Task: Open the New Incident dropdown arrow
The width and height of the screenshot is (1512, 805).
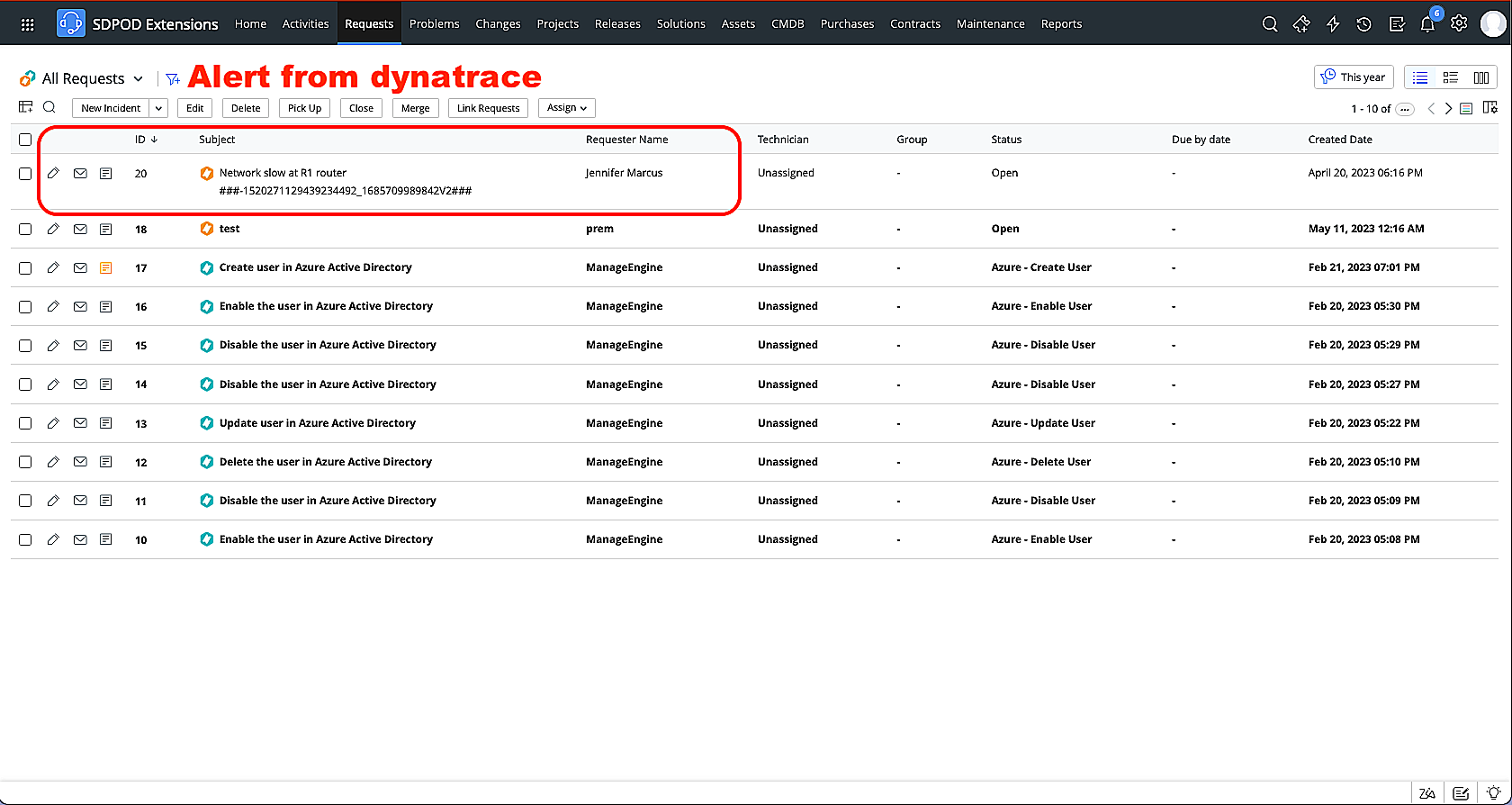Action: point(158,108)
